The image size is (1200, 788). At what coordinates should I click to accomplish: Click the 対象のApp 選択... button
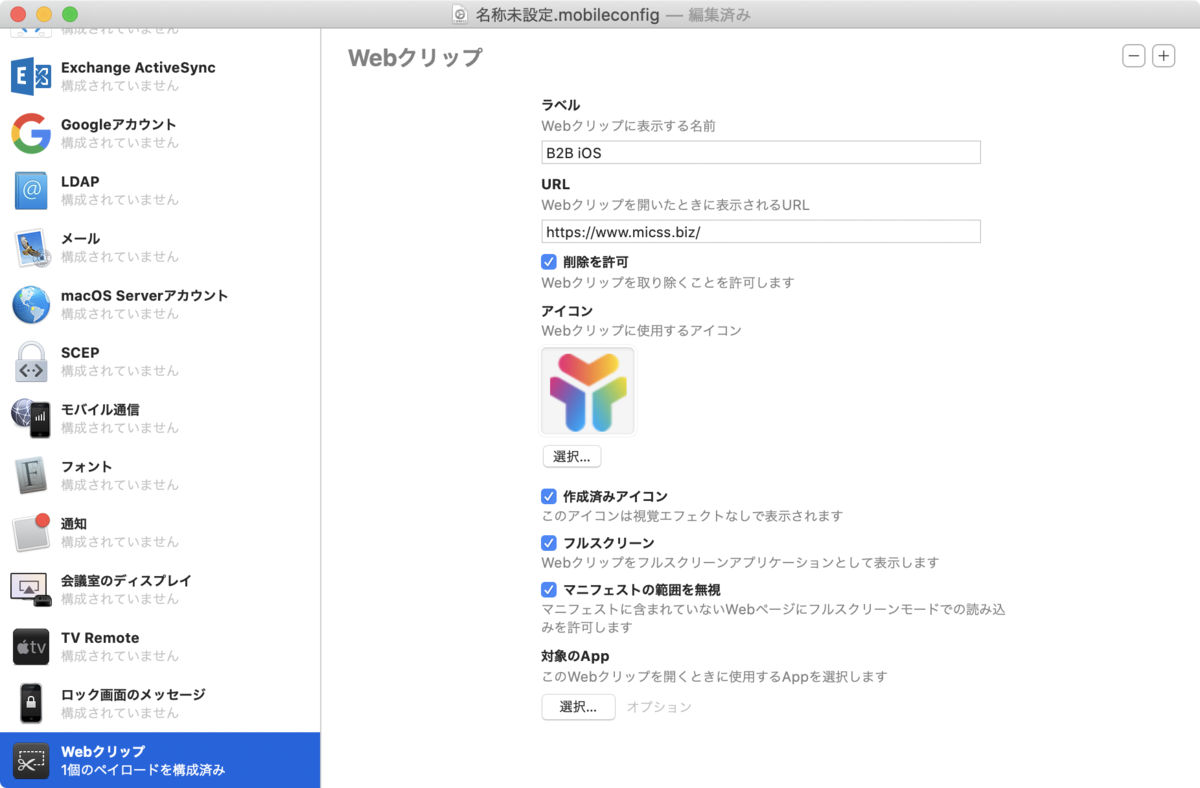[x=579, y=707]
